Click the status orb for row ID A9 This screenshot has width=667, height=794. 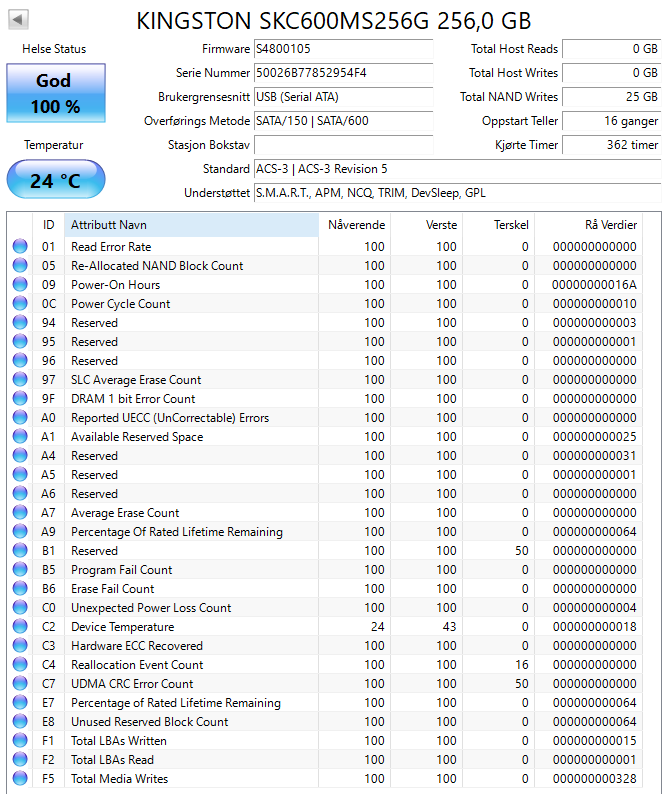pos(20,531)
